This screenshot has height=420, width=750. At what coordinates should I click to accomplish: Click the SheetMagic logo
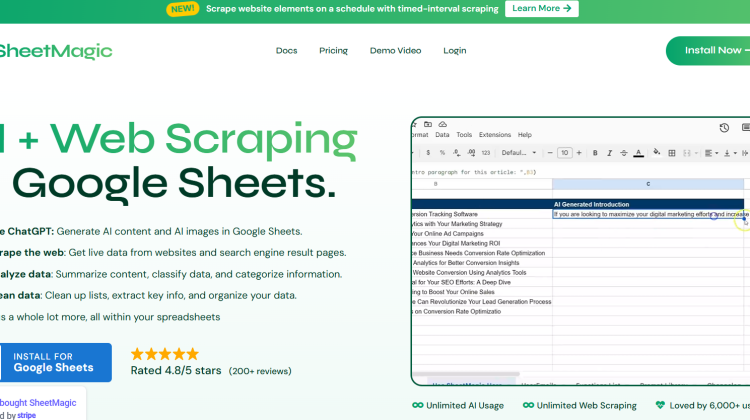coord(55,51)
